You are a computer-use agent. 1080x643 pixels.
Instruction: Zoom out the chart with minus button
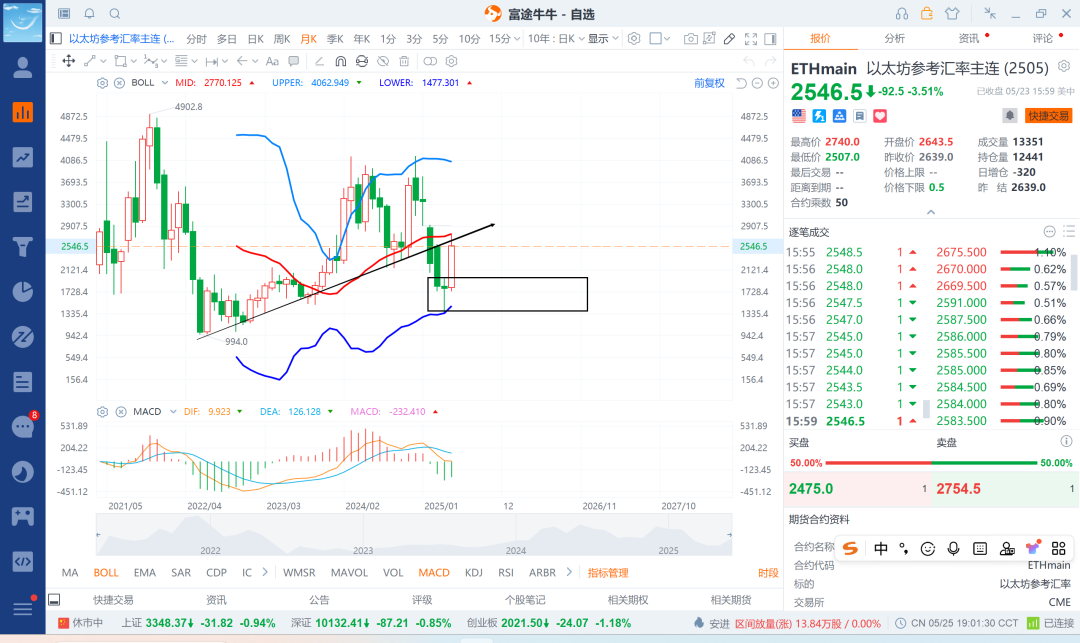(x=757, y=83)
